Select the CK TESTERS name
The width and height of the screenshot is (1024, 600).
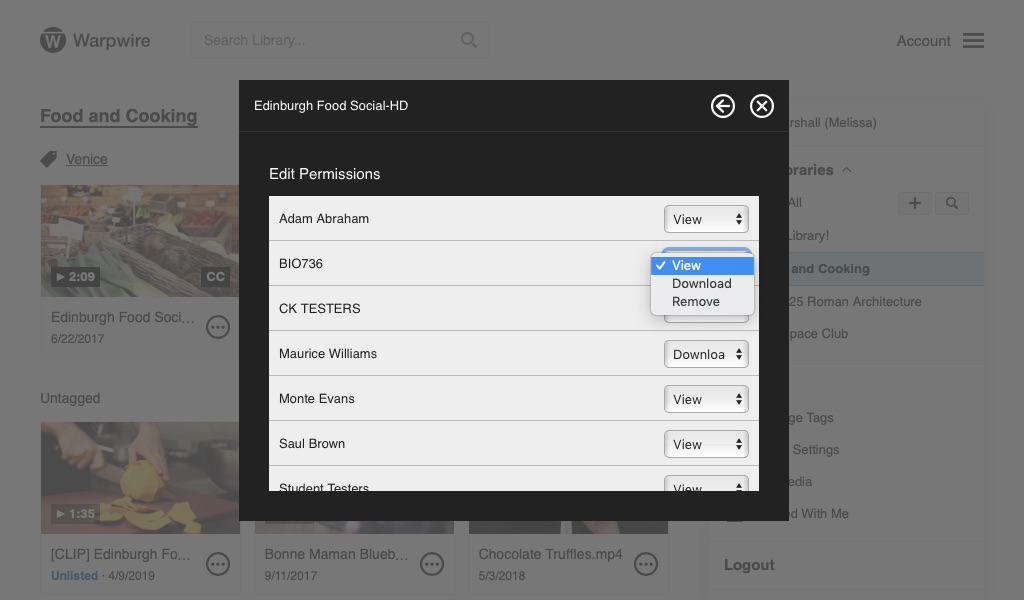tap(319, 309)
